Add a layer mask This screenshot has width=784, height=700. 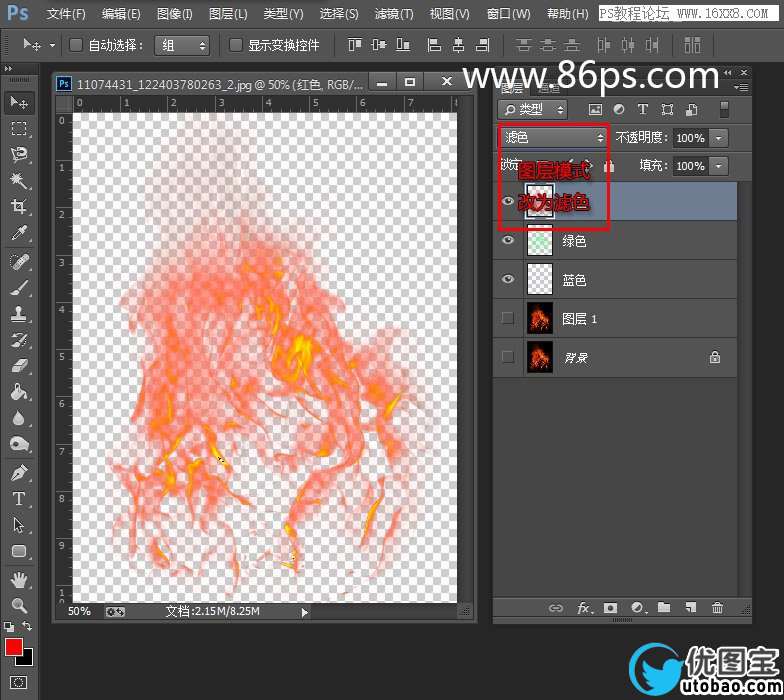[x=610, y=608]
